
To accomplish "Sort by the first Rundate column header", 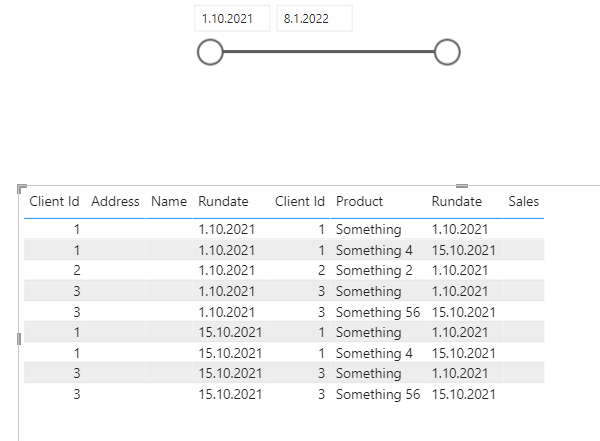I will point(223,201).
